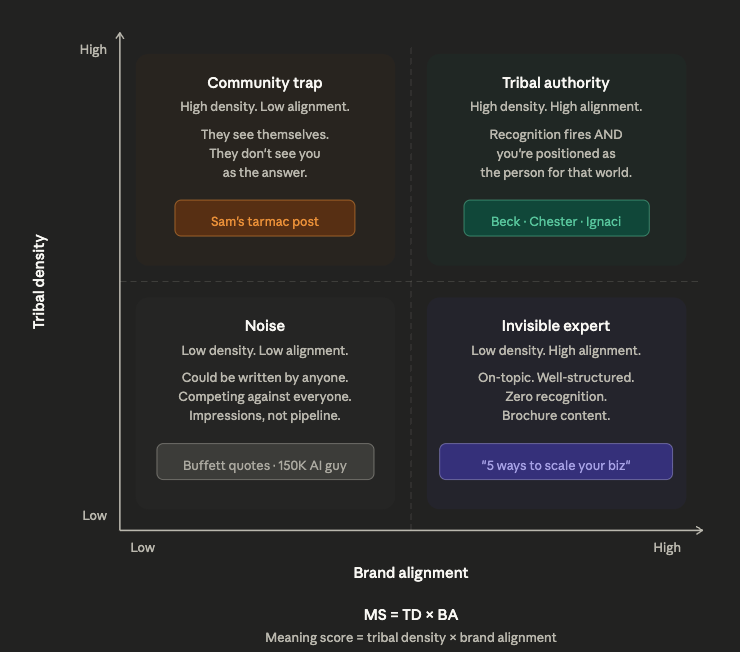Click the "Low" label under the horizontal axis
The height and width of the screenshot is (652, 740).
click(x=143, y=547)
